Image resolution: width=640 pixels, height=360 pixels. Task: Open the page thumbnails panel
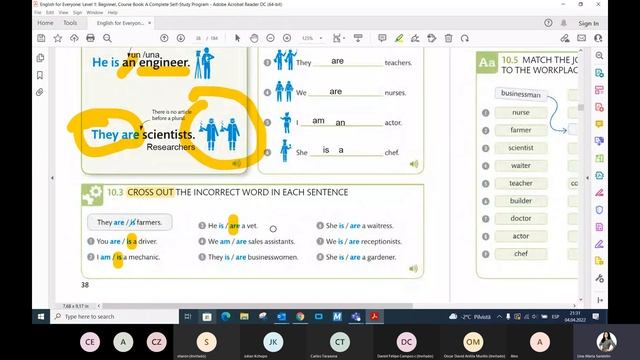(40, 58)
